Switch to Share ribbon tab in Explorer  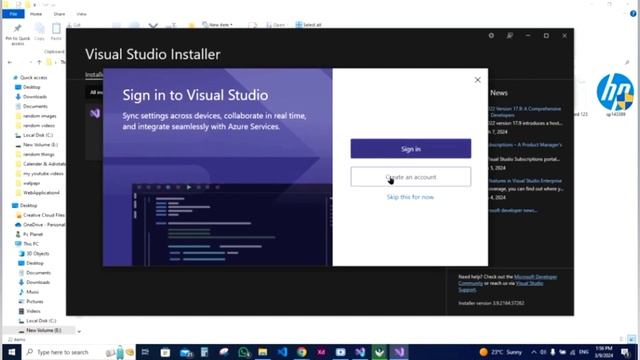59,14
